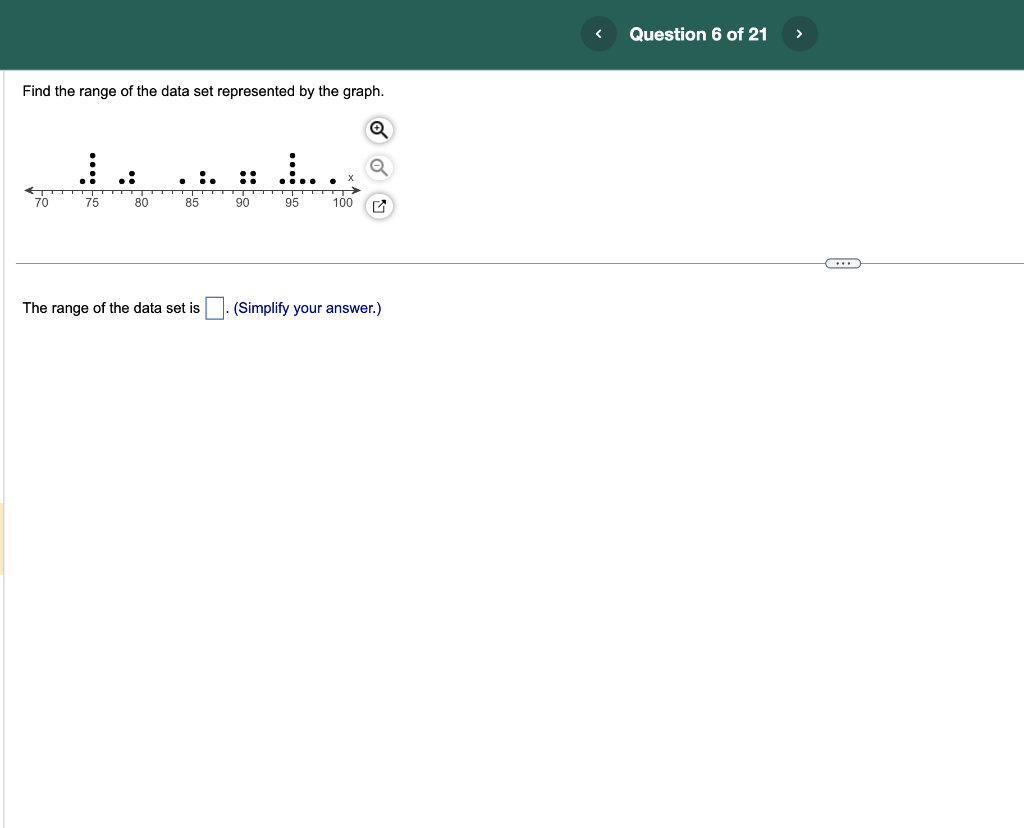Click the magnifier with minus sign
1024x828 pixels.
378,166
